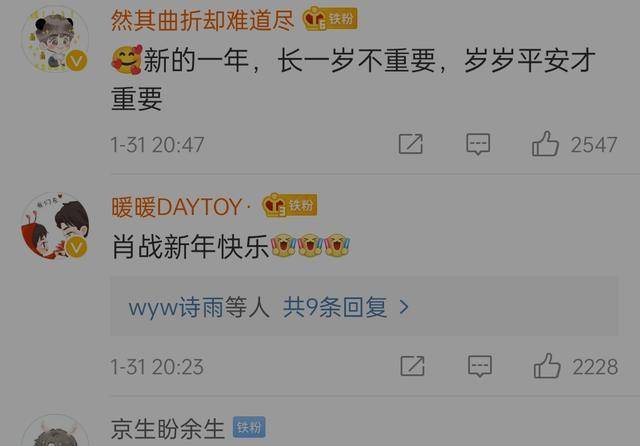Screen dimensions: 640x446
Task: View avatar of 京生盼余生
Action: pyautogui.click(x=55, y=430)
